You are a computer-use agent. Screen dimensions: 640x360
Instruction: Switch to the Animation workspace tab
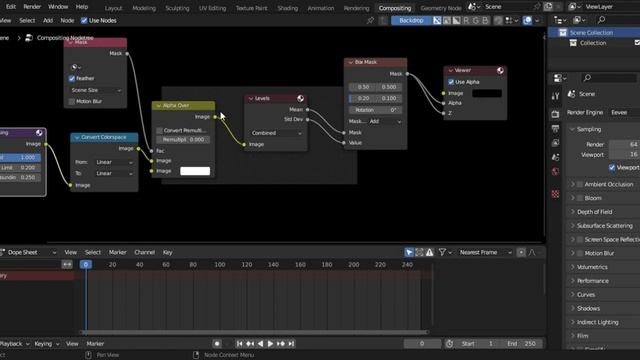320,8
